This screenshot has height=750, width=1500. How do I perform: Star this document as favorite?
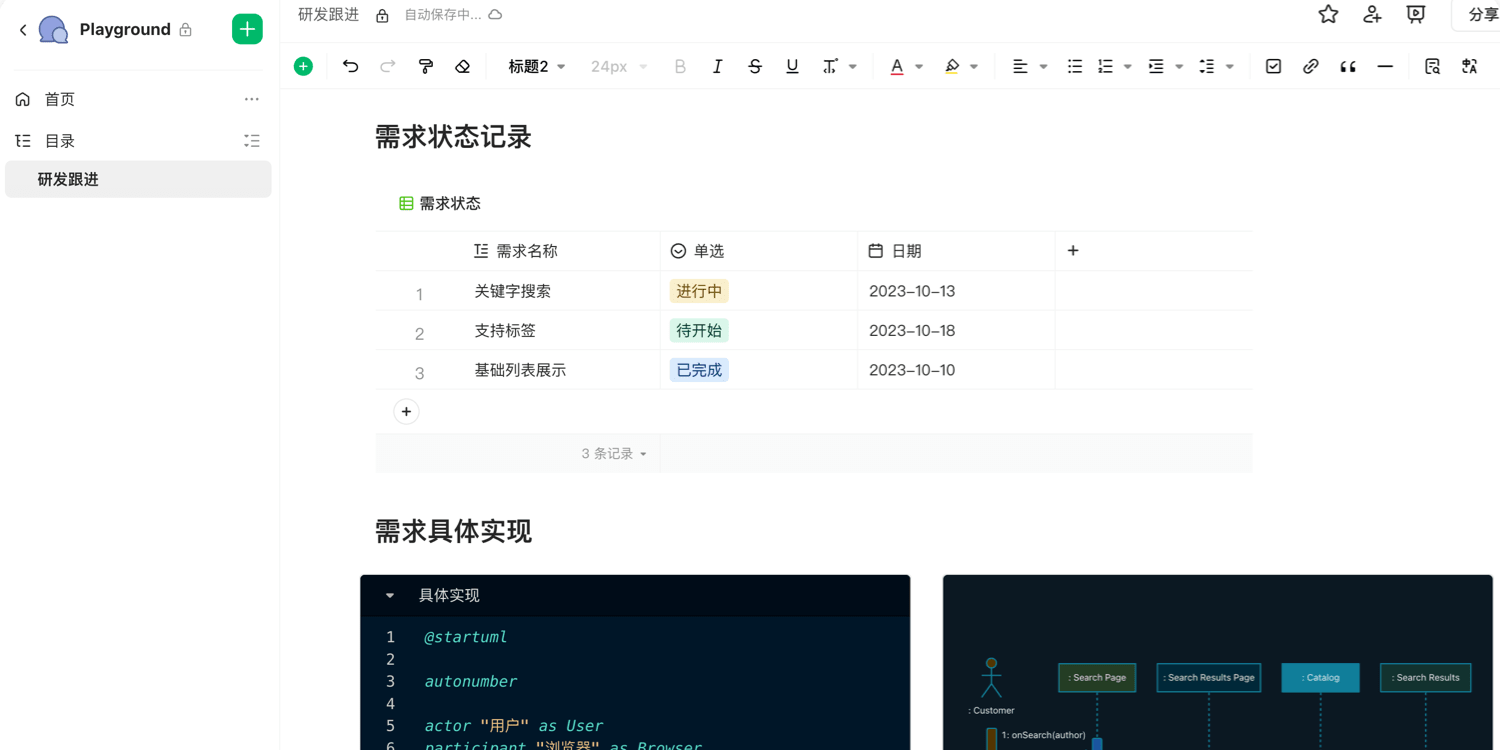point(1328,14)
